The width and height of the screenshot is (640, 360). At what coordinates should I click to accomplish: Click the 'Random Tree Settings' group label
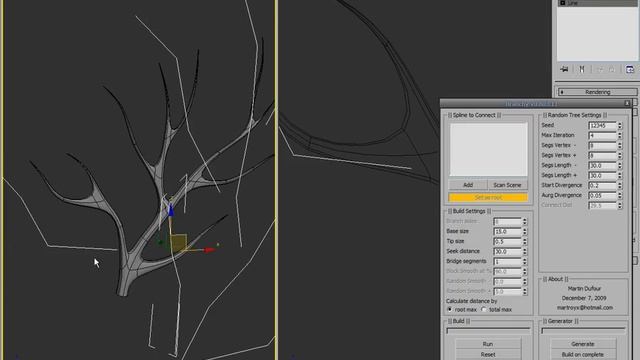click(x=574, y=115)
